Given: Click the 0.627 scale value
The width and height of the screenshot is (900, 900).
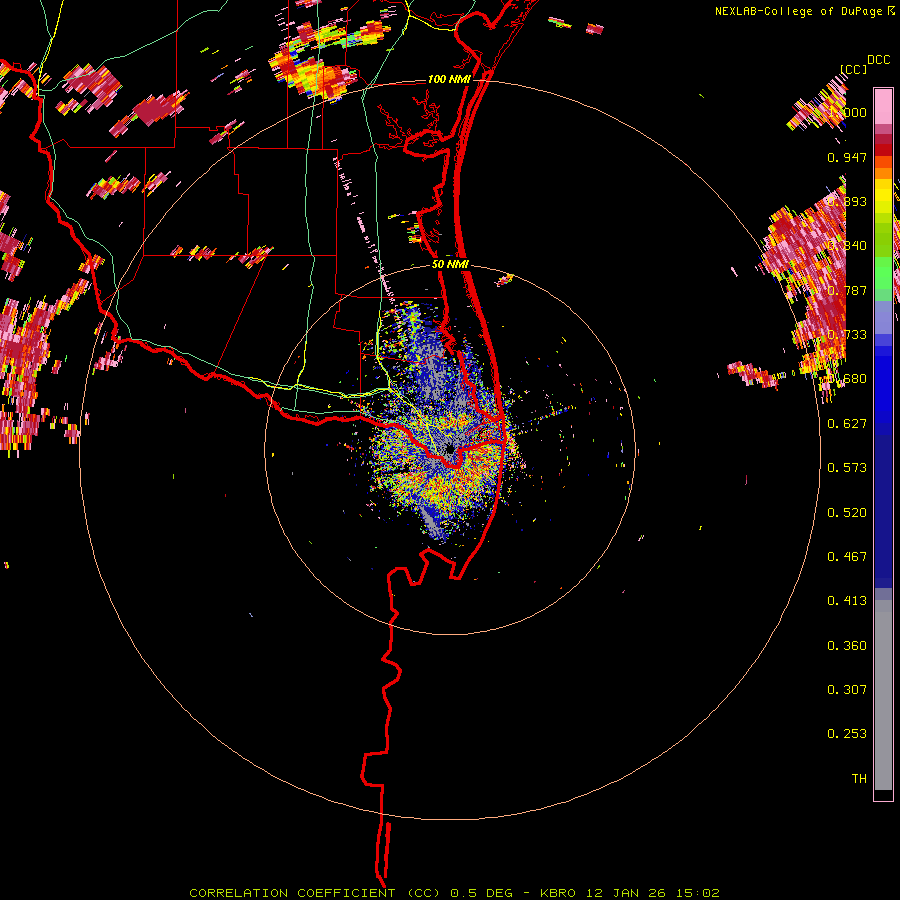Looking at the screenshot, I should point(847,424).
